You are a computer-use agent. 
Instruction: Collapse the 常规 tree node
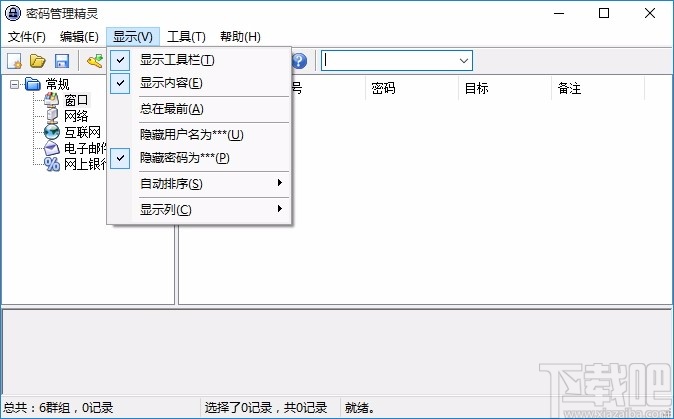[x=15, y=85]
